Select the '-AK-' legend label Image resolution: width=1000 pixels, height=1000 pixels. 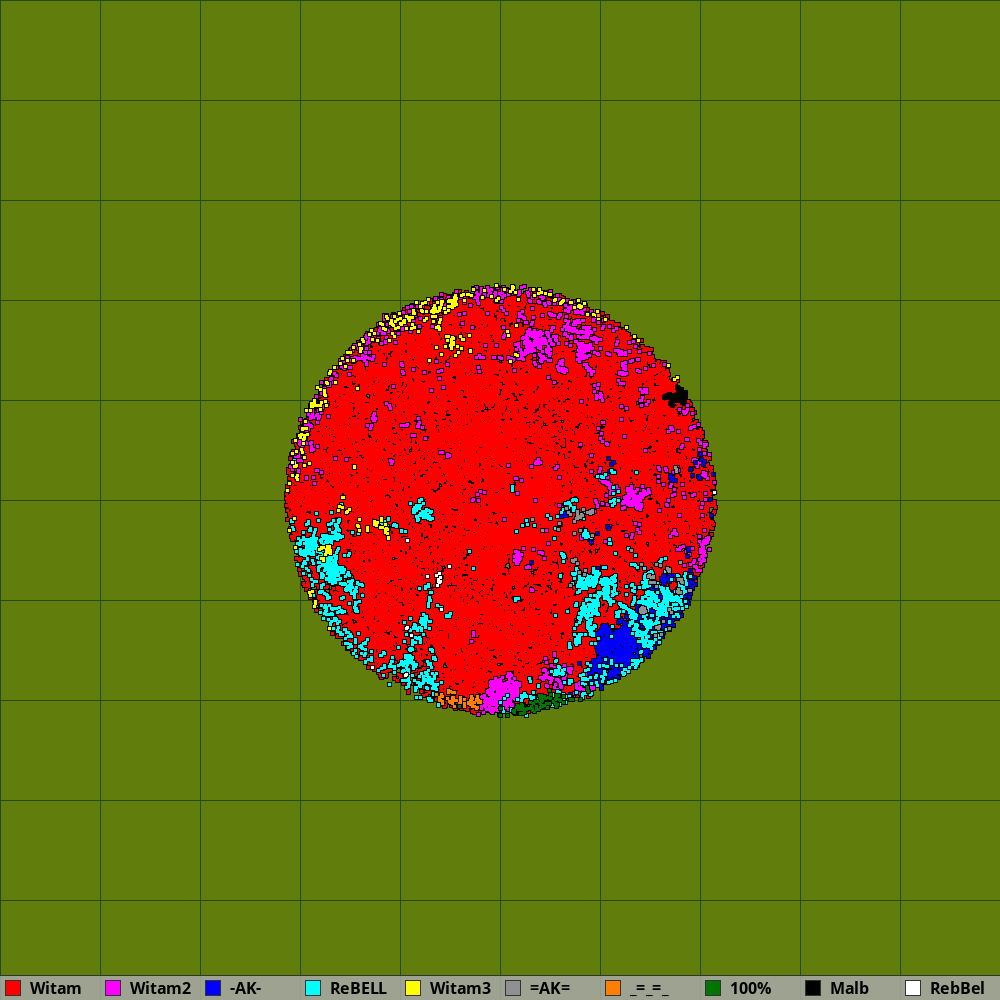coord(246,988)
